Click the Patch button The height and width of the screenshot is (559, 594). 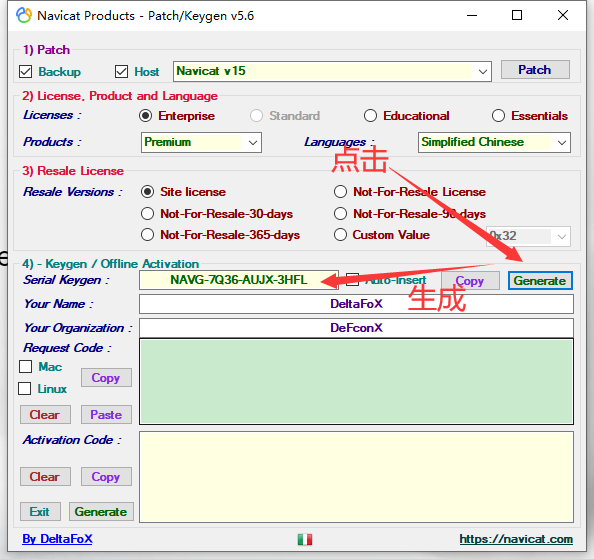tap(535, 70)
